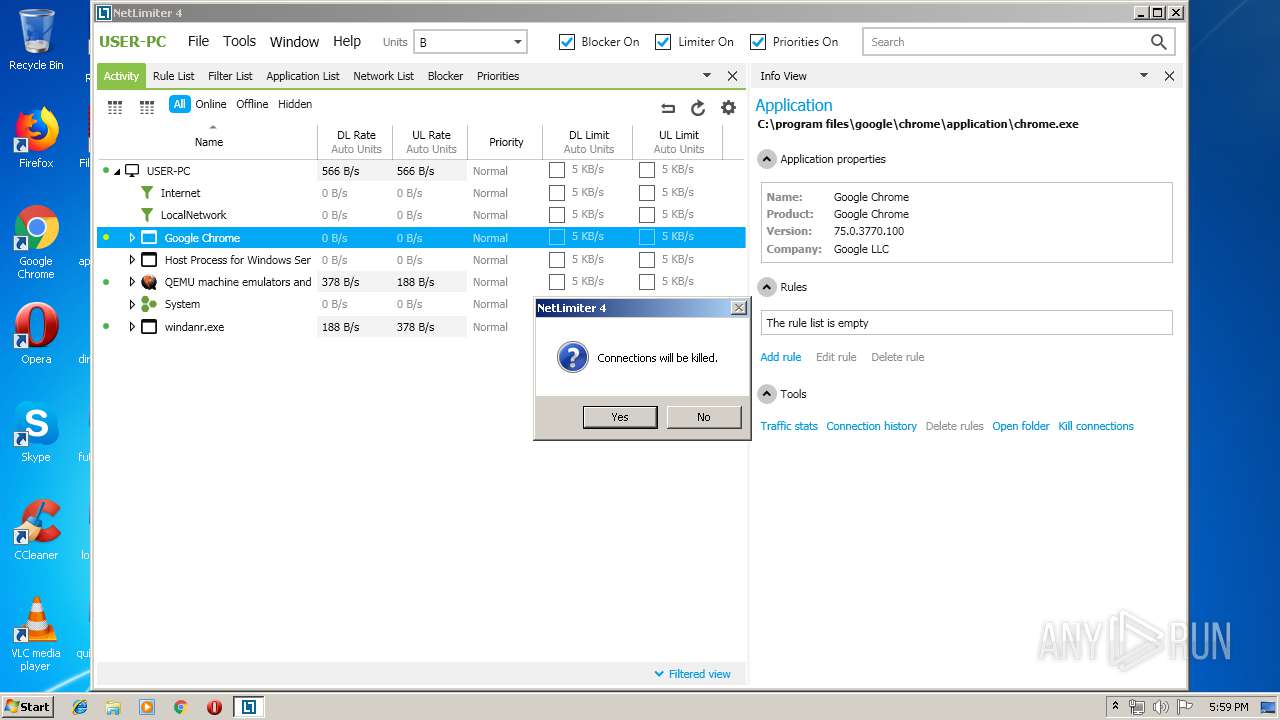
Task: Expand the Google Chrome tree node
Action: tap(132, 238)
